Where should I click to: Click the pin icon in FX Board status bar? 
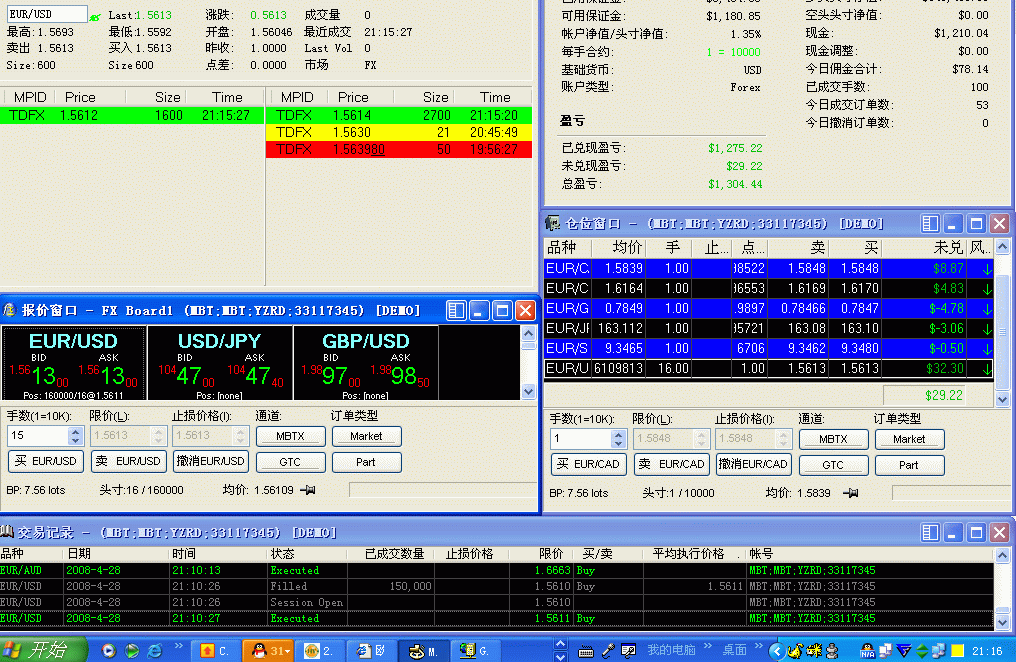(308, 489)
